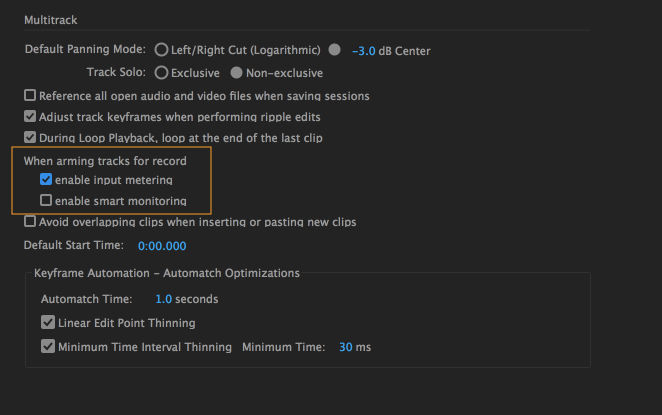Image resolution: width=662 pixels, height=415 pixels.
Task: Toggle Minimum Time Interval Thinning checkbox
Action: [48, 347]
